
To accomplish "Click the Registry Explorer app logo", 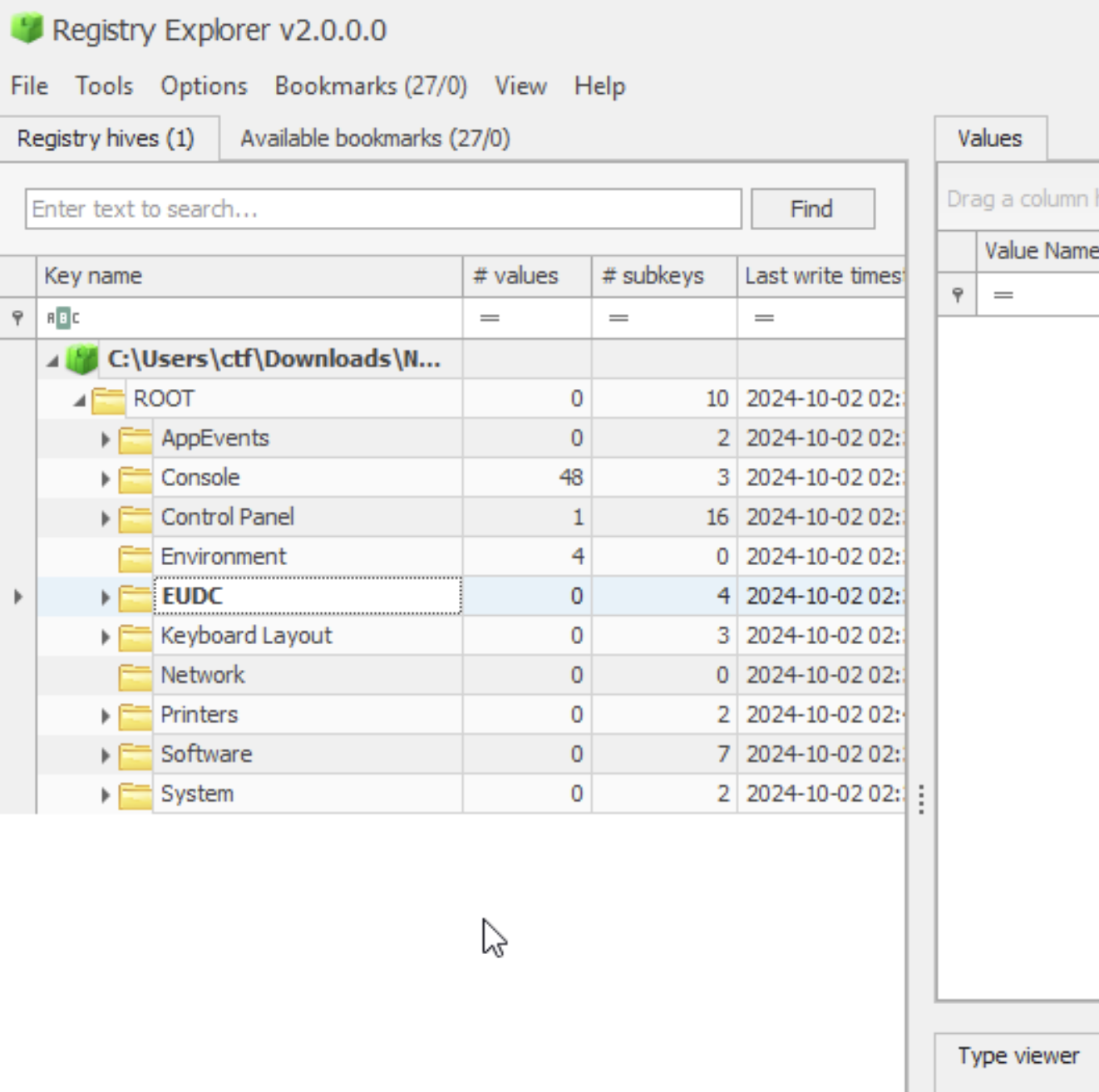I will tap(27, 29).
